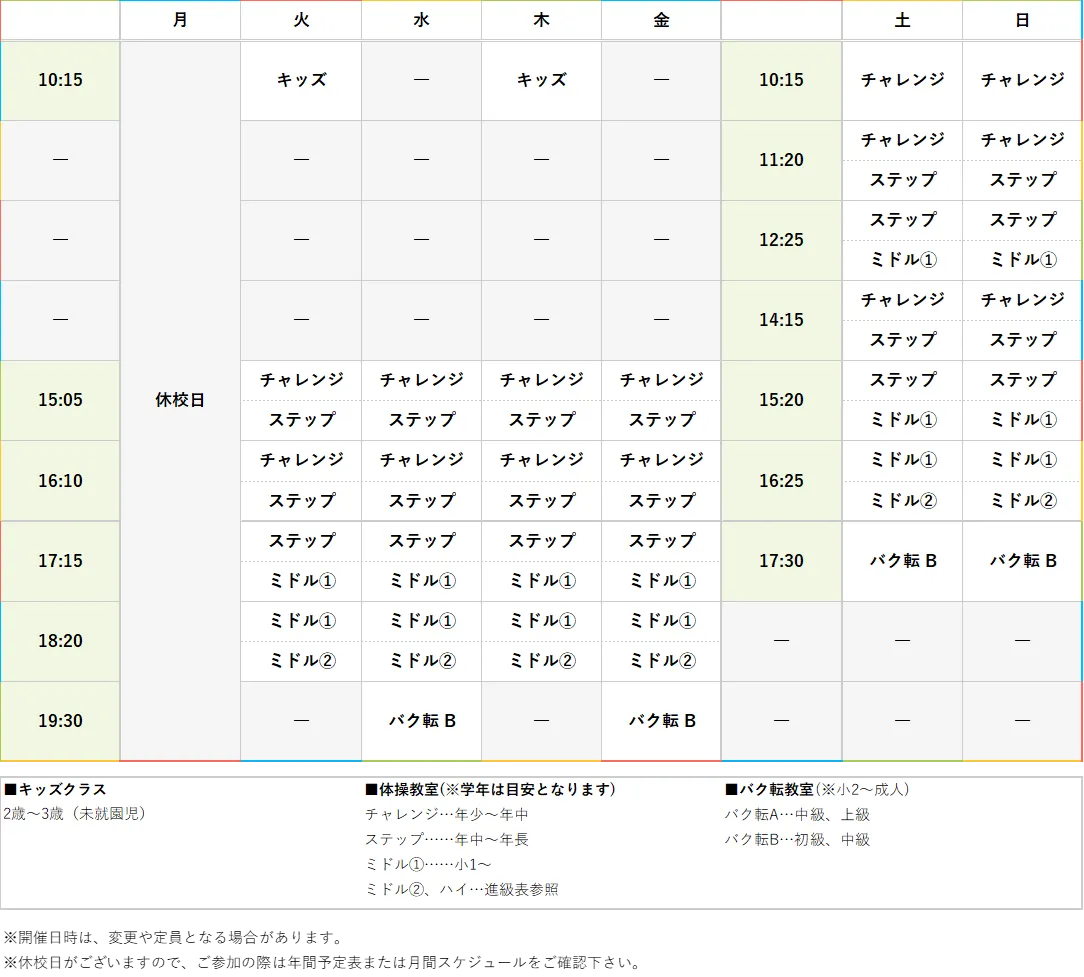Click Friday's バク転 B class at 19:30
The height and width of the screenshot is (977, 1084).
[661, 720]
